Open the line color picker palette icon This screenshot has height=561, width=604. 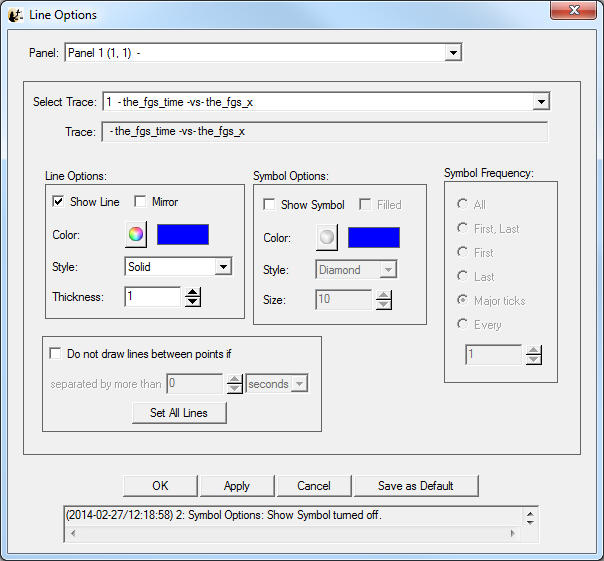point(136,235)
